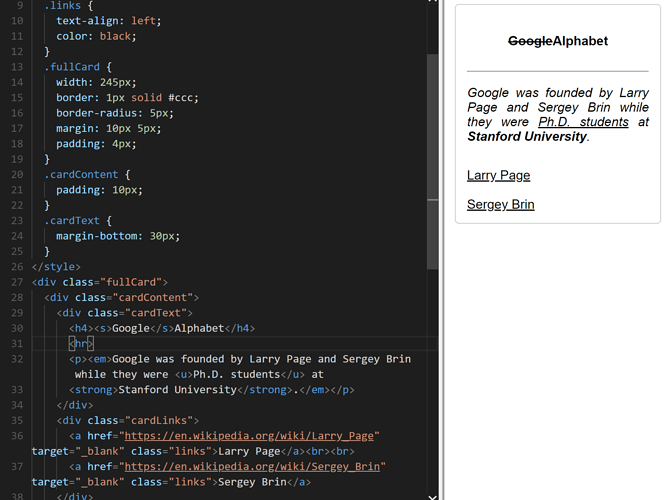The image size is (670, 500).
Task: Click the 'text-align: left;' declaration
Action: (x=109, y=21)
